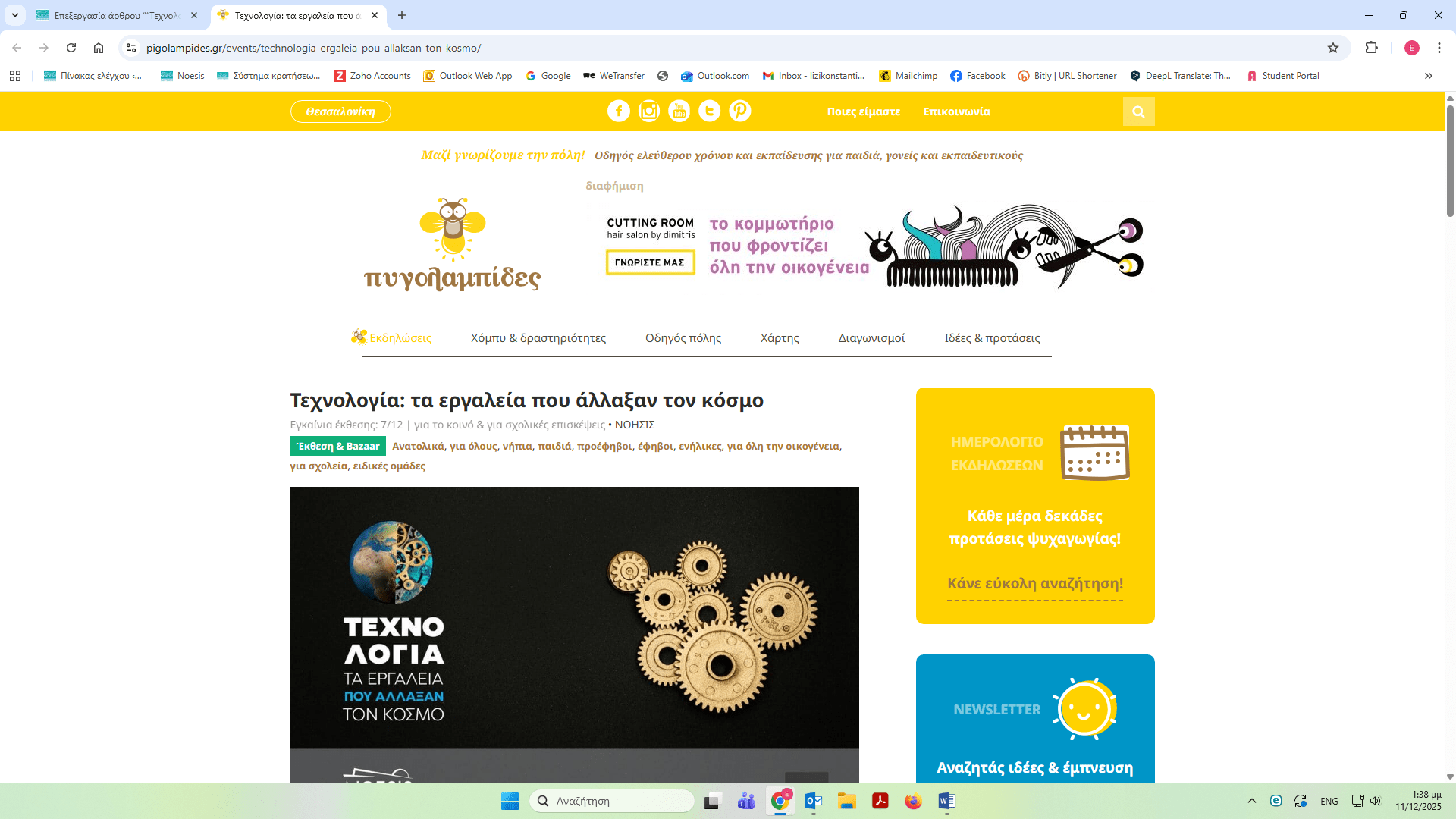Screen dimensions: 1456x819
Task: Click the page vertical scrollbar thumb
Action: click(x=1450, y=159)
